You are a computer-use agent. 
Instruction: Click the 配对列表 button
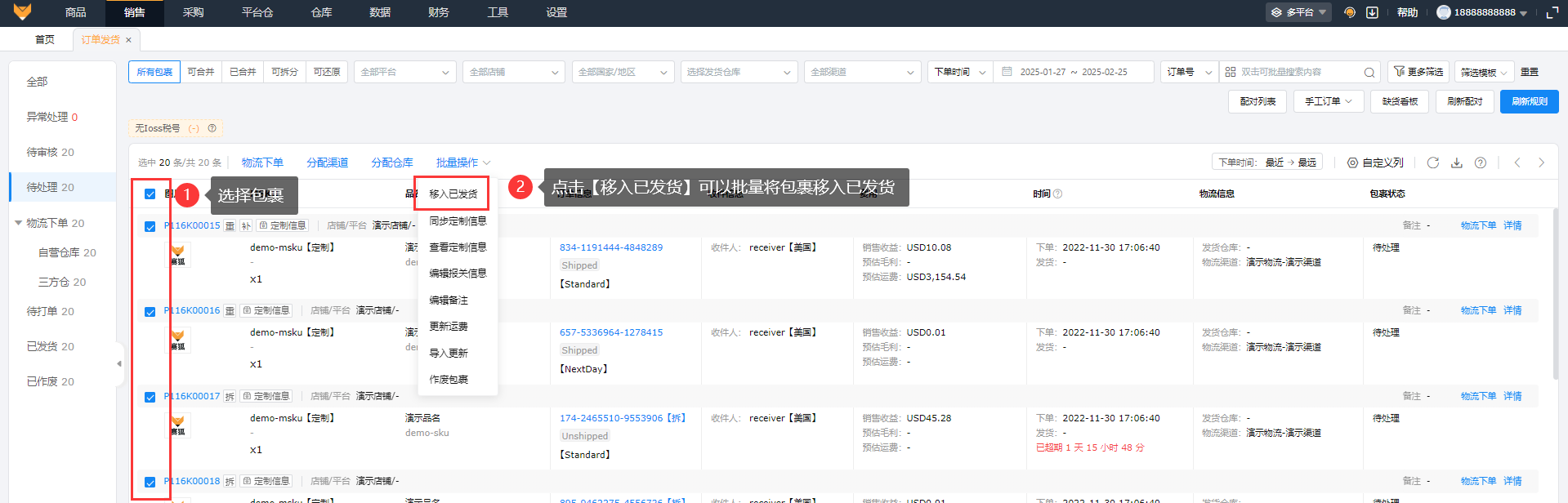(x=1258, y=101)
